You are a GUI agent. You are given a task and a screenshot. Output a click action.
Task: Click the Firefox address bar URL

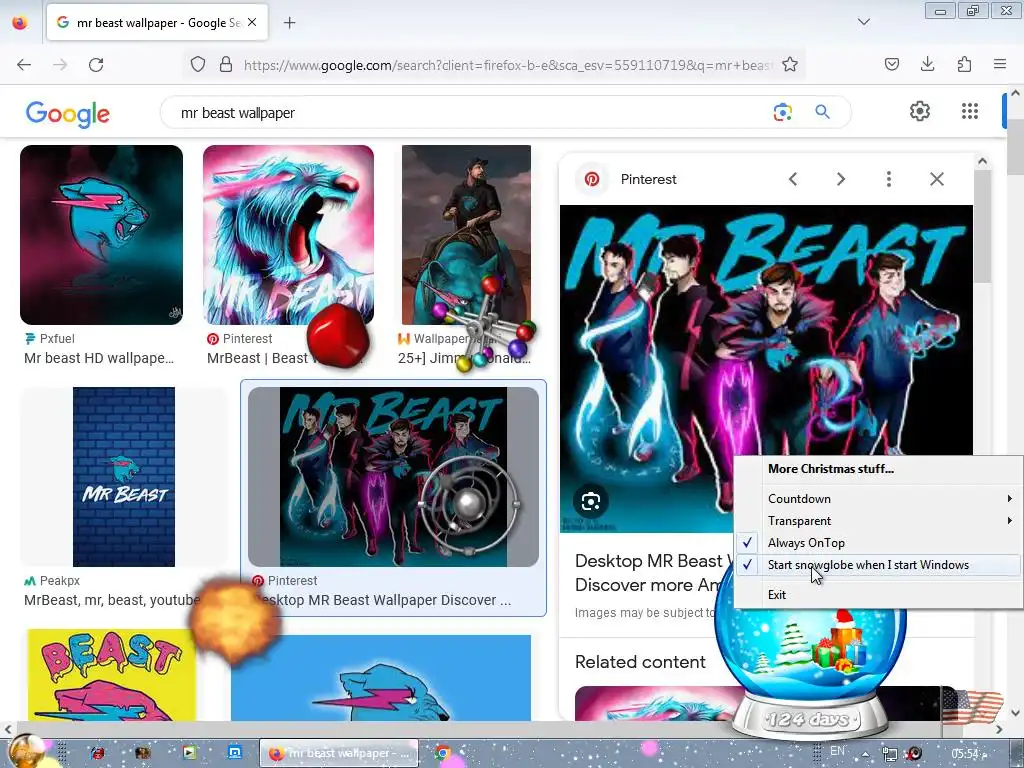coord(508,65)
